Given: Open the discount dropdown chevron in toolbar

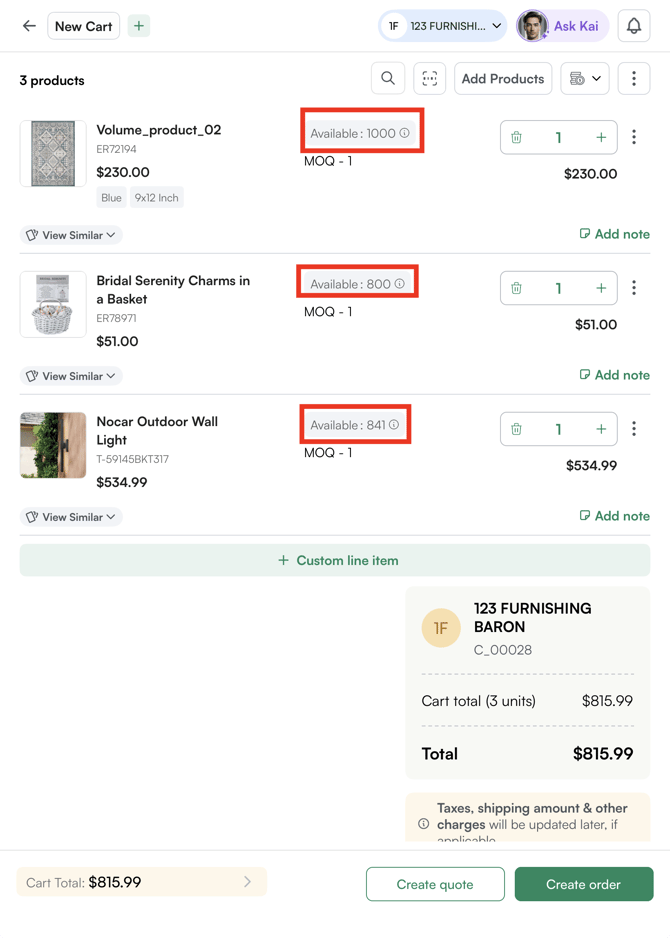Looking at the screenshot, I should [597, 78].
